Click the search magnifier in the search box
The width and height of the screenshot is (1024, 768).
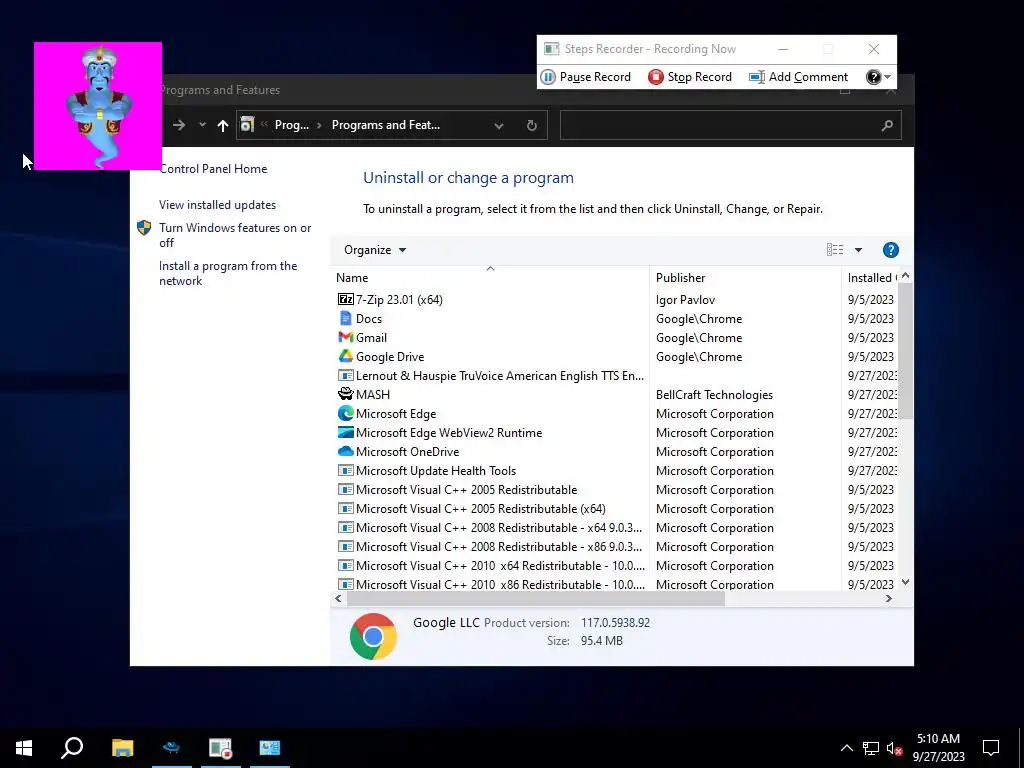point(886,125)
